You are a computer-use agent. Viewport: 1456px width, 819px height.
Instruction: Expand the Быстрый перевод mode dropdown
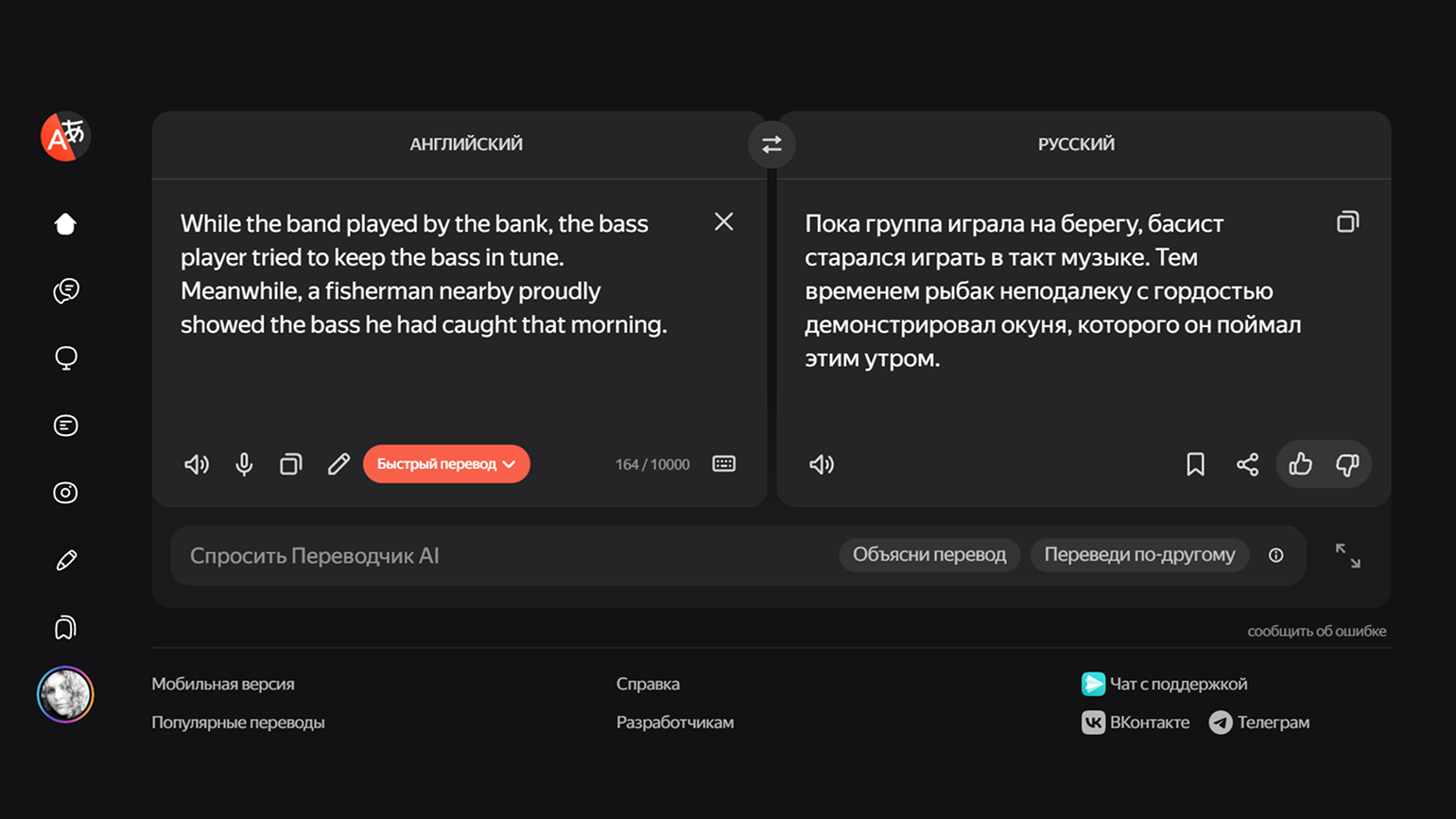(x=446, y=464)
